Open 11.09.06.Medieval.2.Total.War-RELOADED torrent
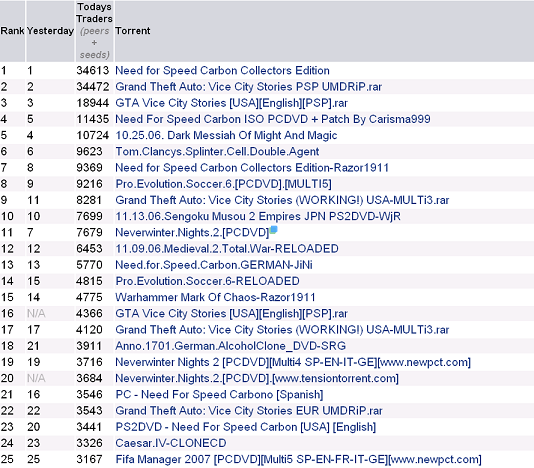534x468 pixels. 227,249
